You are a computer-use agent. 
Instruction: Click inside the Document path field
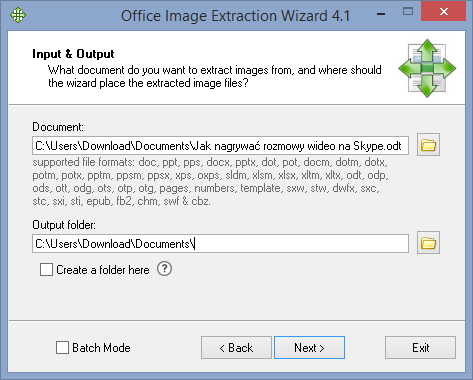pos(220,146)
